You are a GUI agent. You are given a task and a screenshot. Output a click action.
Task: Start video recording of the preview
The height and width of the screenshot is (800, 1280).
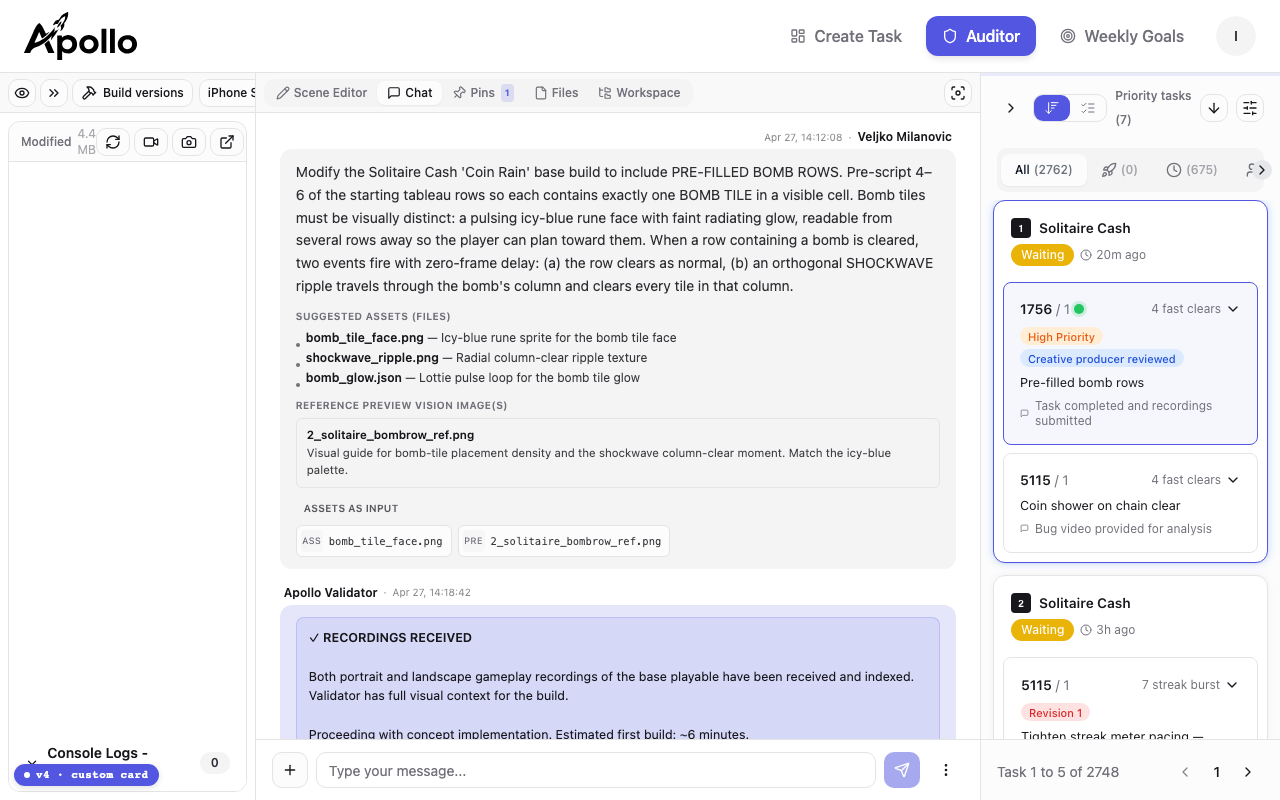pyautogui.click(x=151, y=142)
